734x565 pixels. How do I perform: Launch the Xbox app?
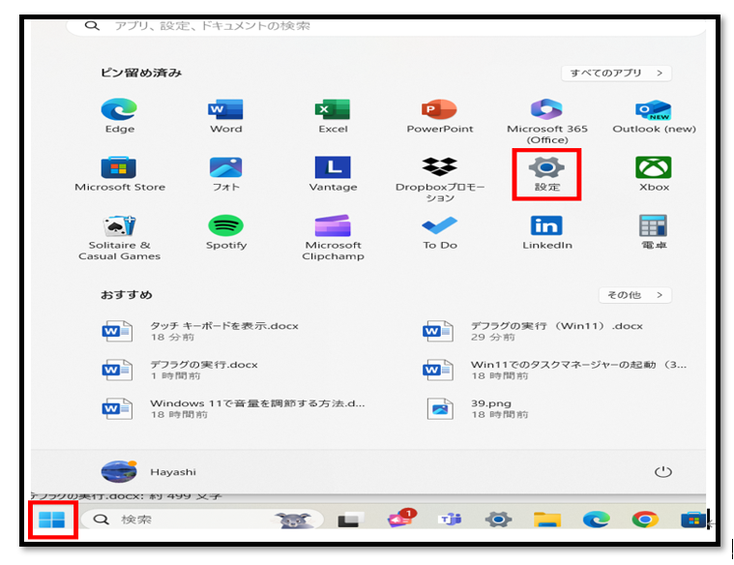(x=654, y=174)
